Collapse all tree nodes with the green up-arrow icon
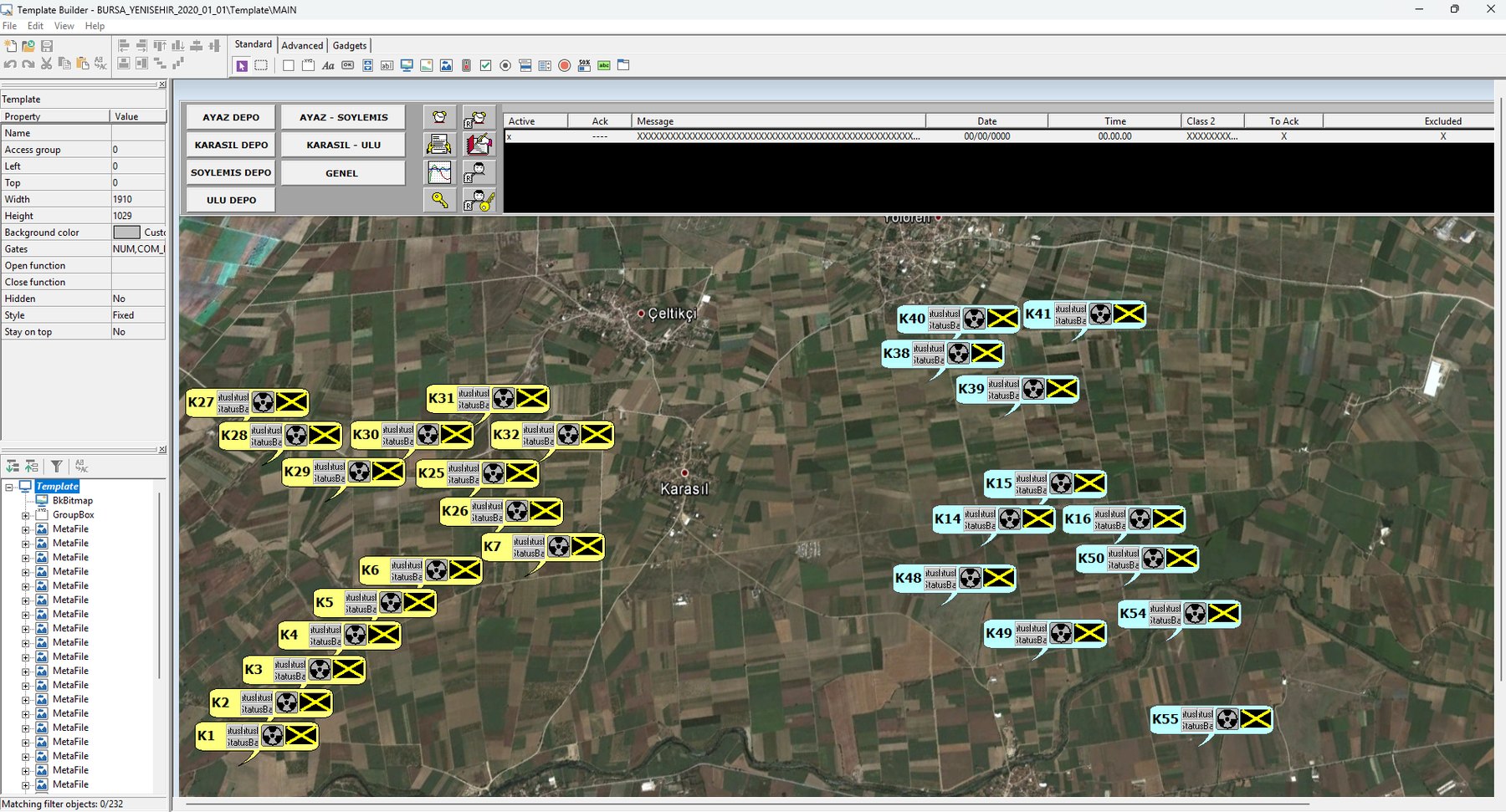Viewport: 1506px width, 812px height. [32, 467]
